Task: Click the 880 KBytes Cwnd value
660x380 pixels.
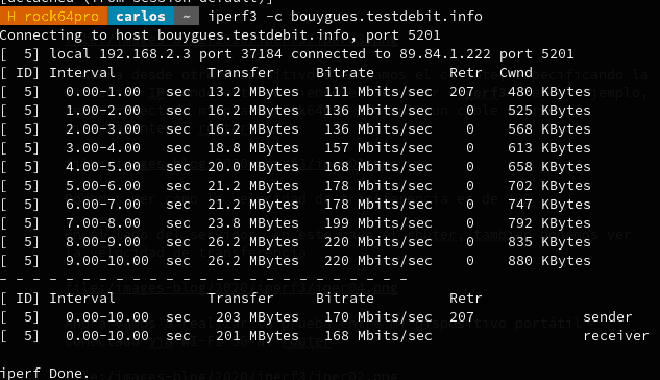Action: [x=549, y=261]
